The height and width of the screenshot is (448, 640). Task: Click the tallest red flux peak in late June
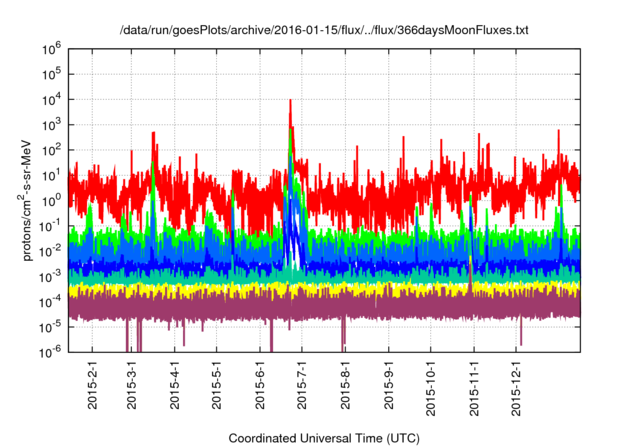pos(290,102)
